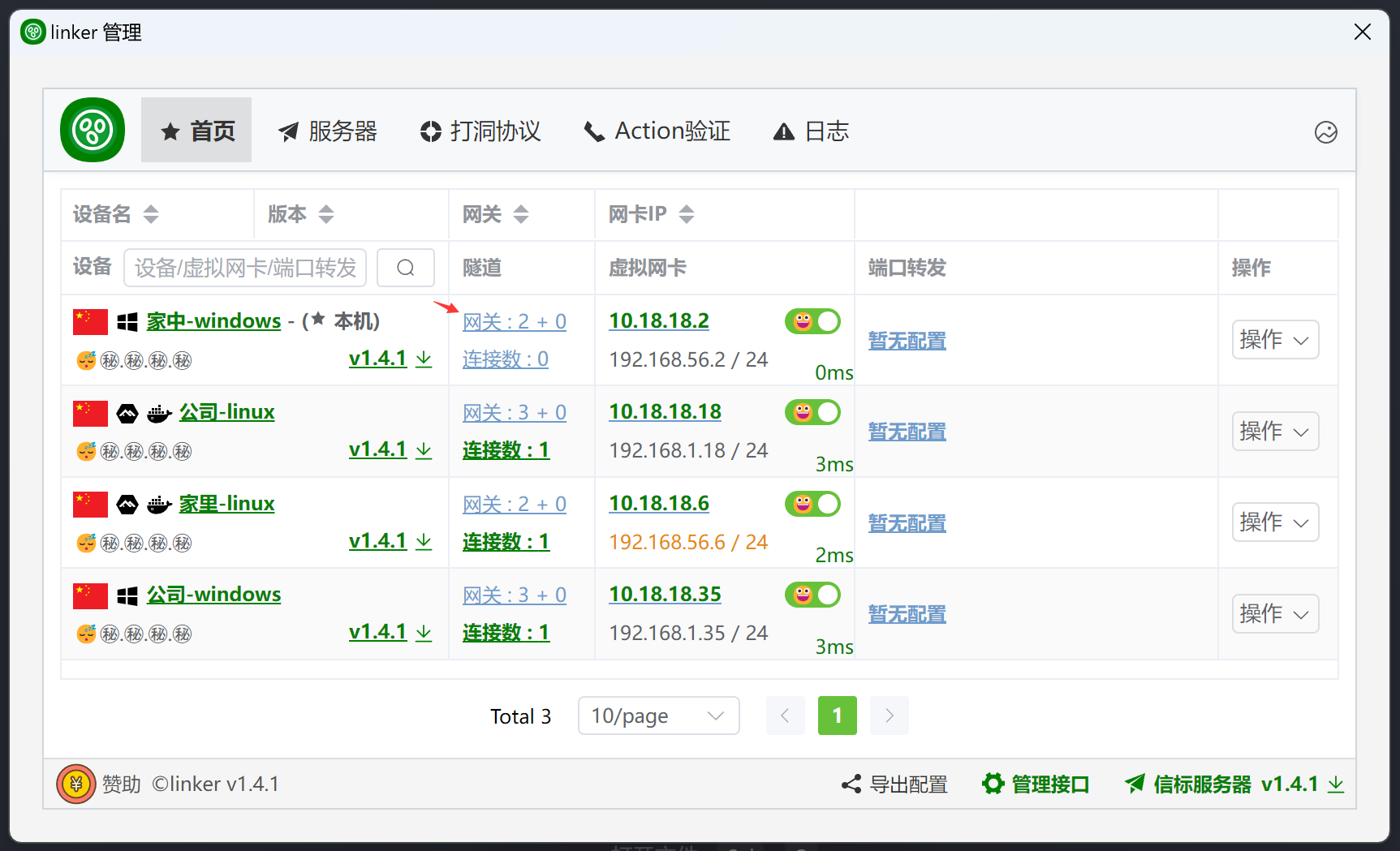This screenshot has width=1400, height=851.
Task: Click the green linker logo in the navigation bar
Action: click(93, 130)
